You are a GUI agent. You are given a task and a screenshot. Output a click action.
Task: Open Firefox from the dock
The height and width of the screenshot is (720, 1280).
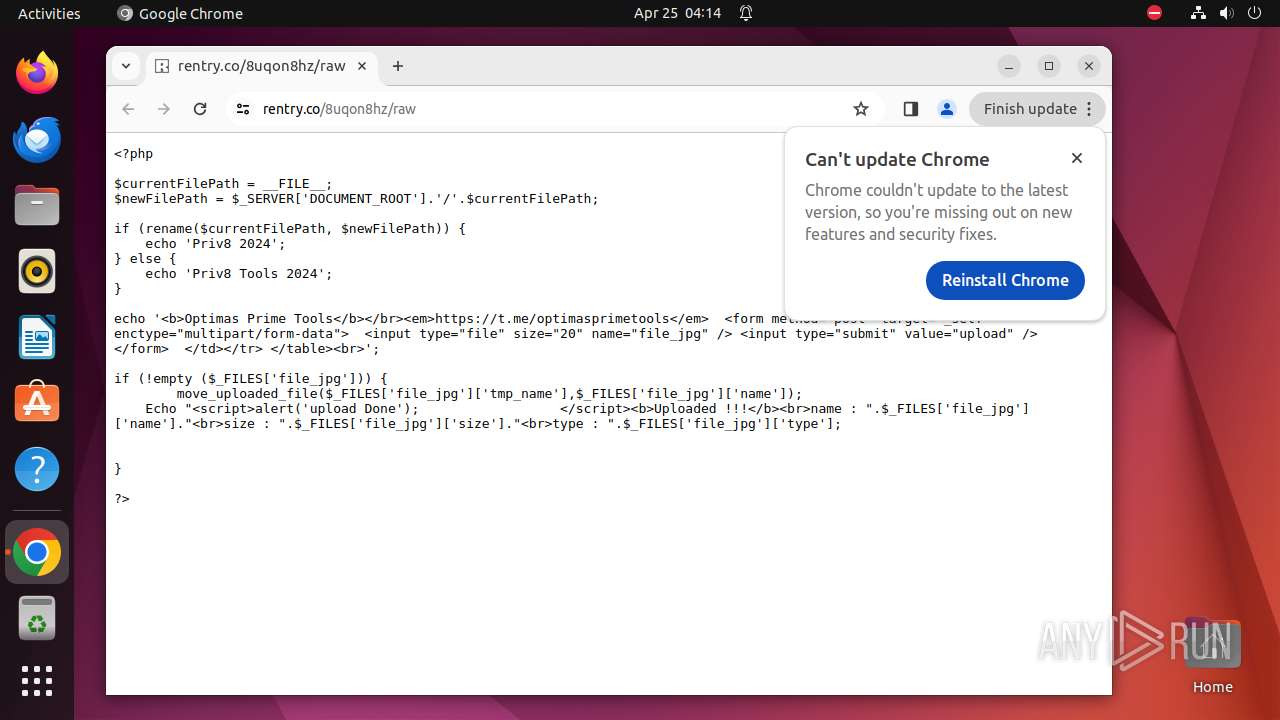pos(37,73)
